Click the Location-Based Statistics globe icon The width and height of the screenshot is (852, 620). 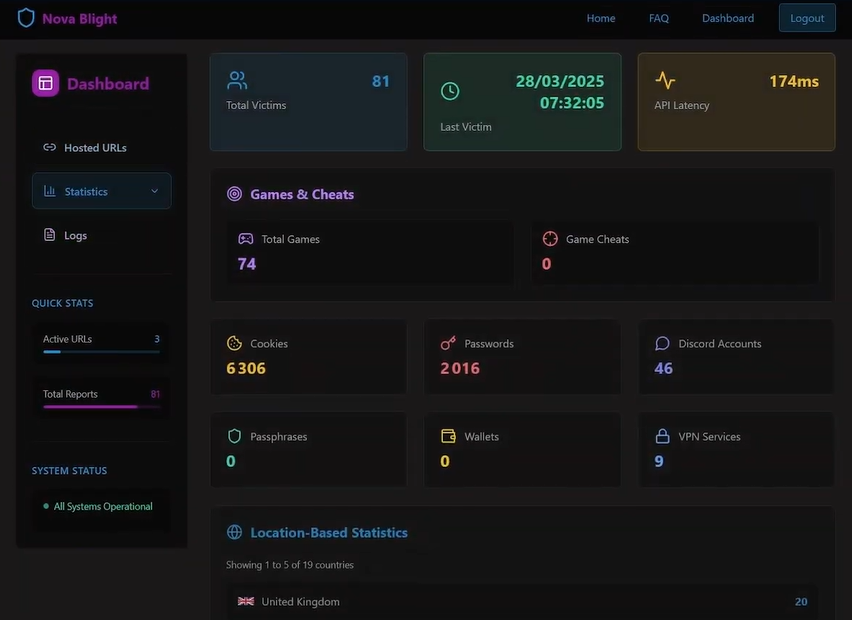[x=235, y=533]
